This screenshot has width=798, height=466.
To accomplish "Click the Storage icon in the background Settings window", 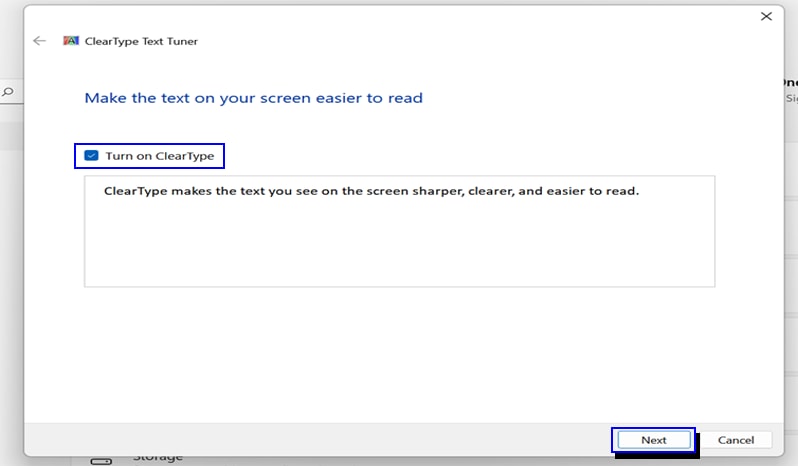I will click(101, 461).
